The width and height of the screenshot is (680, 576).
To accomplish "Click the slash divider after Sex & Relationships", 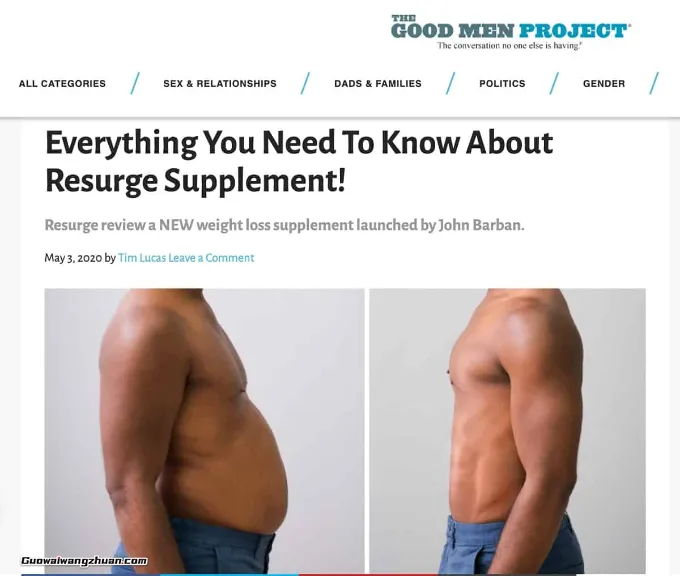I will (x=305, y=83).
